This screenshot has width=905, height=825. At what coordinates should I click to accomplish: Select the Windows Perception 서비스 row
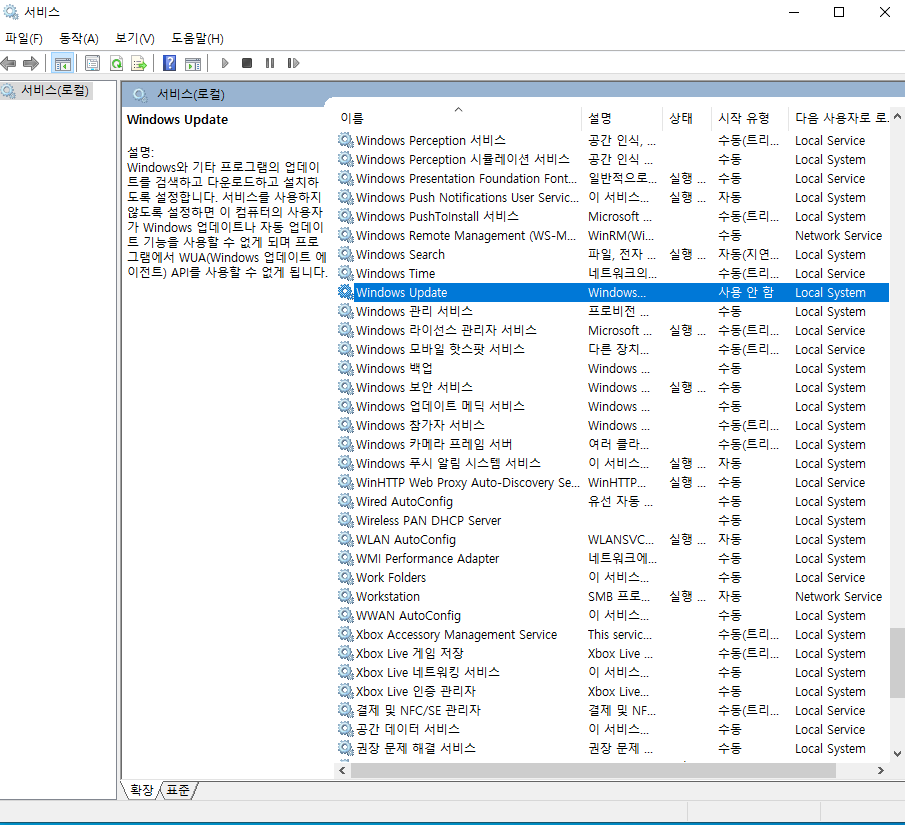tap(612, 140)
